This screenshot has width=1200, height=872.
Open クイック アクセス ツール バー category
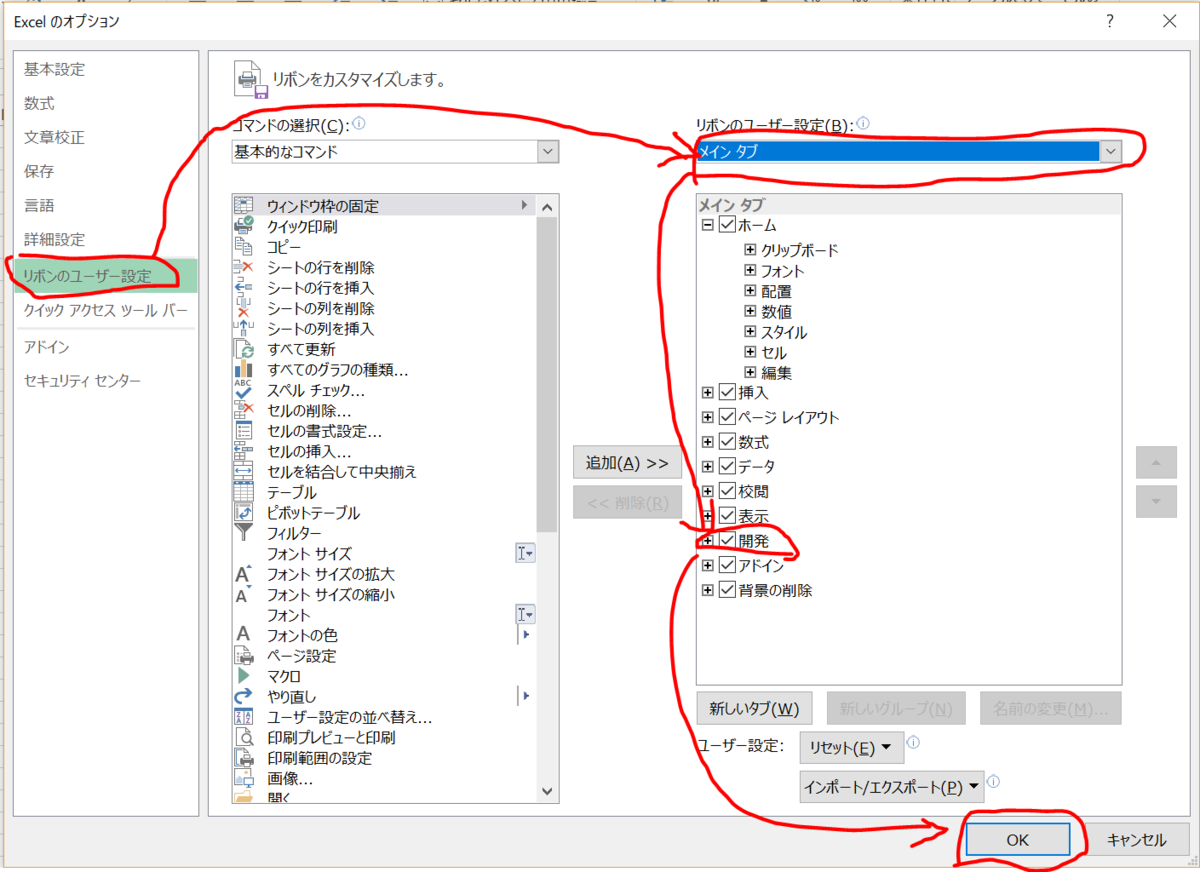[x=106, y=310]
